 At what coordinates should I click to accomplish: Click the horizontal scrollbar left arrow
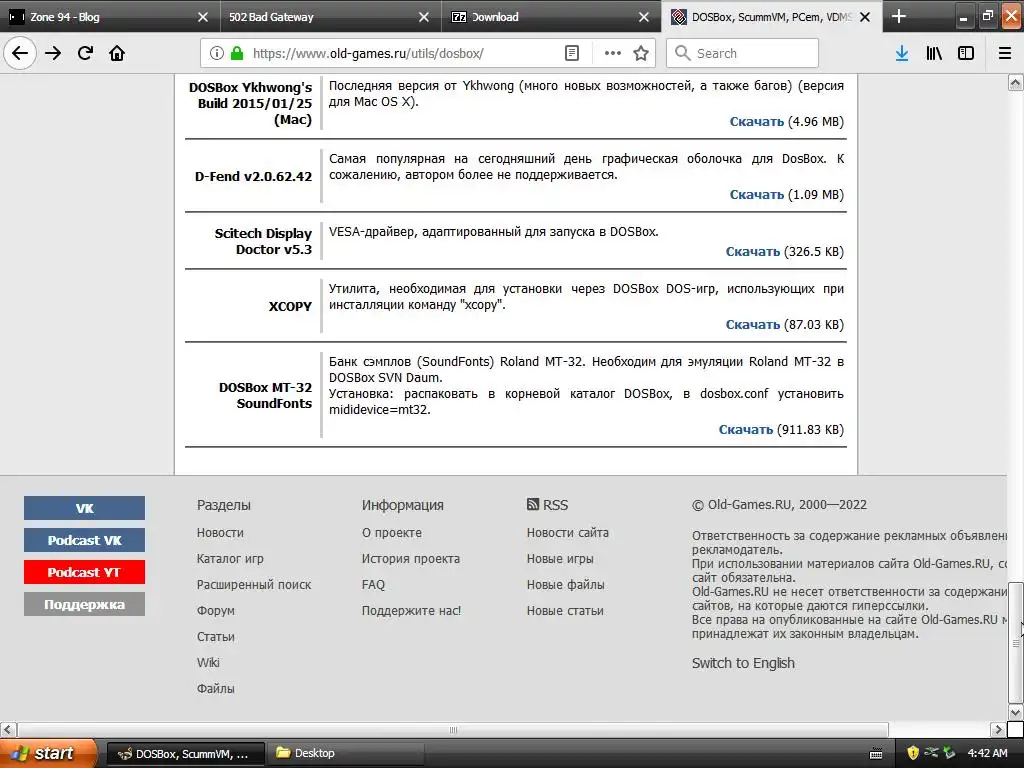(x=8, y=729)
